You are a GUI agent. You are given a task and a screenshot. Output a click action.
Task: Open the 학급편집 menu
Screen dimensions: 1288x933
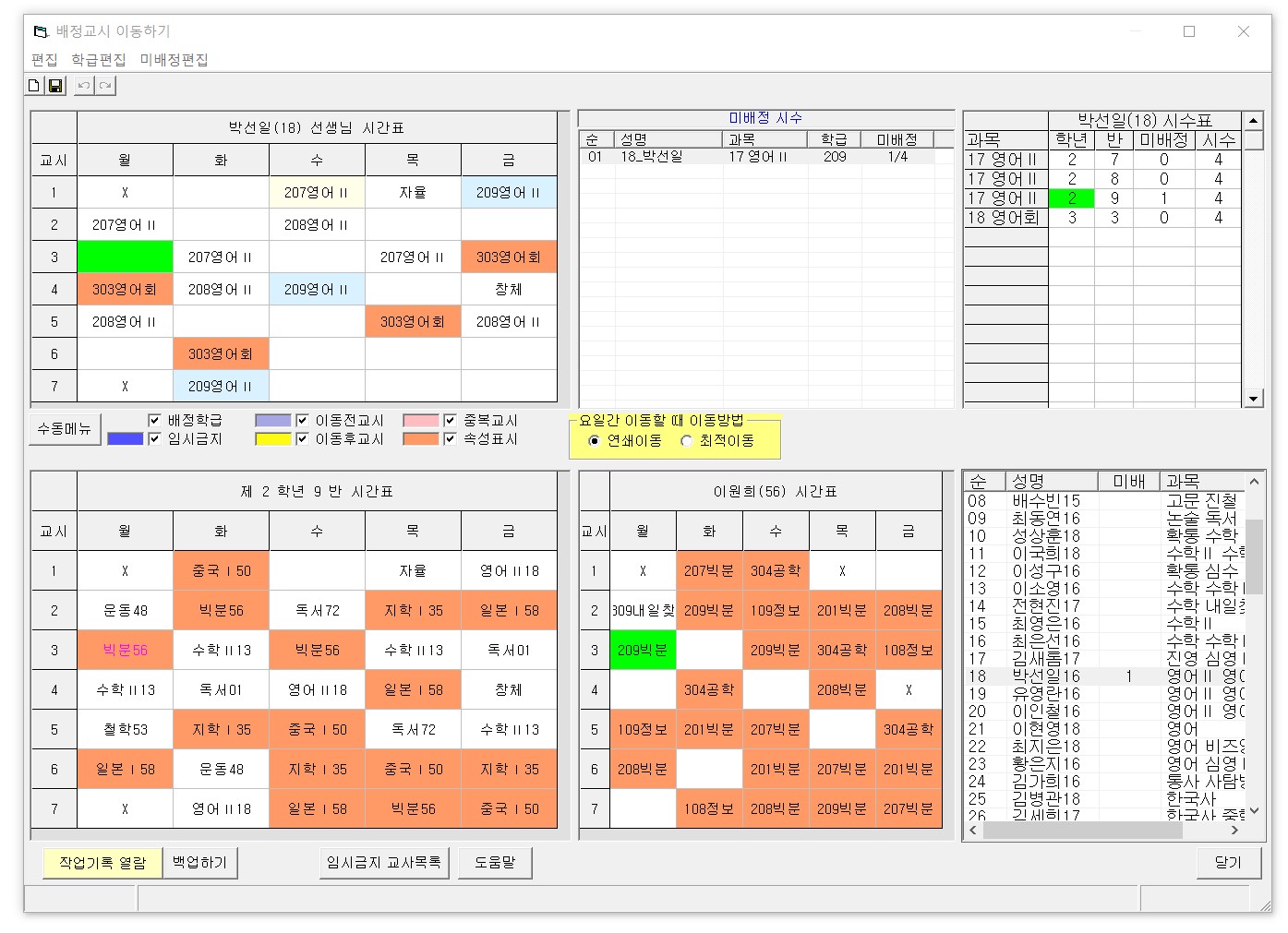(99, 60)
